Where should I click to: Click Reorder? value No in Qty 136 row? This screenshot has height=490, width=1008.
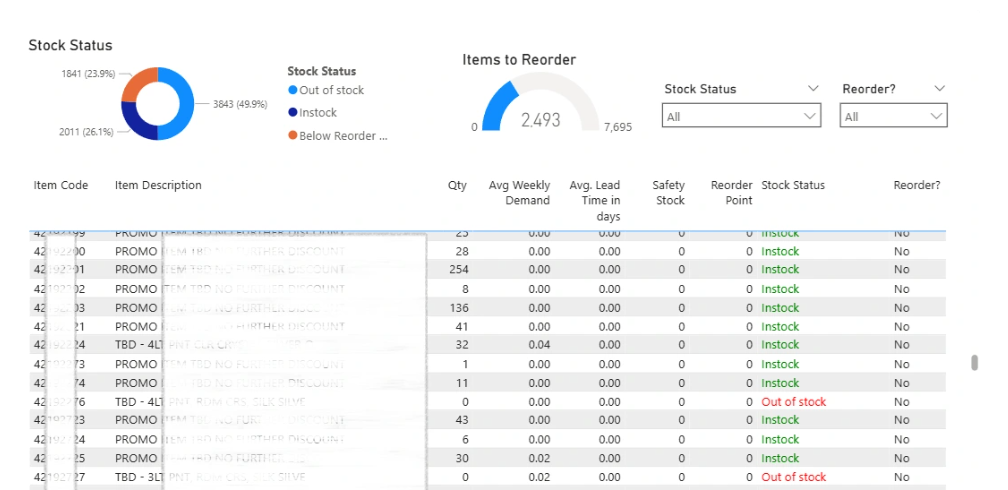click(x=901, y=308)
